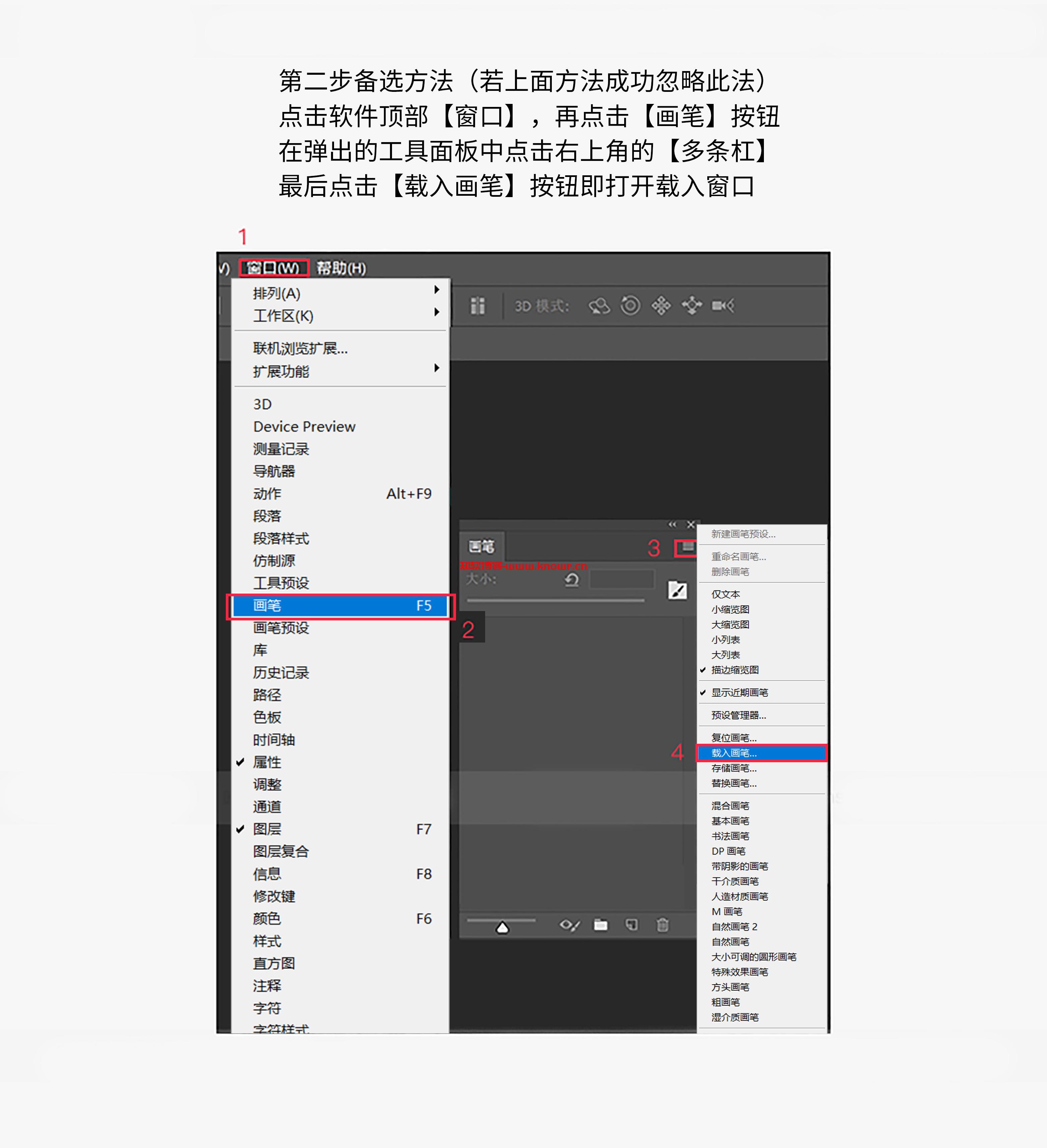Select the 画笔 F5 menu entry
Screen dimensions: 1047x1148
tap(340, 605)
